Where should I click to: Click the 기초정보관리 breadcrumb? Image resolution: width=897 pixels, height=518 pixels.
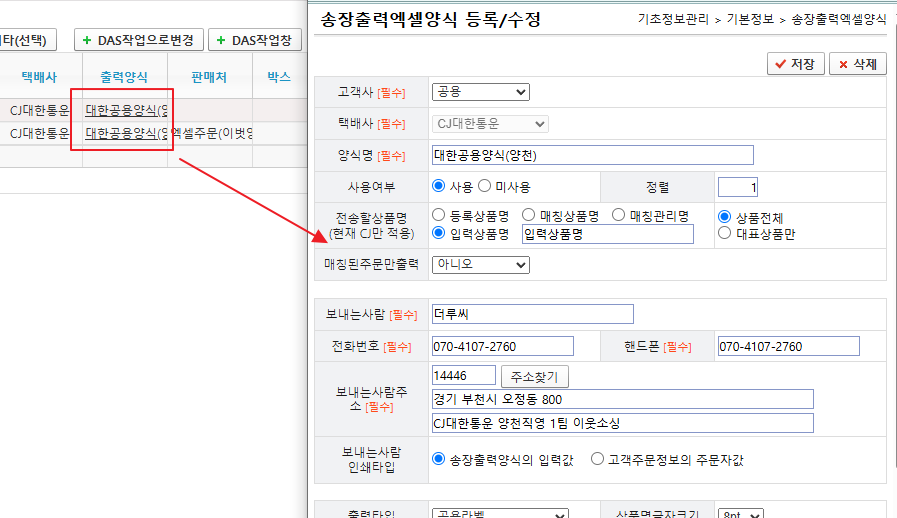(673, 19)
